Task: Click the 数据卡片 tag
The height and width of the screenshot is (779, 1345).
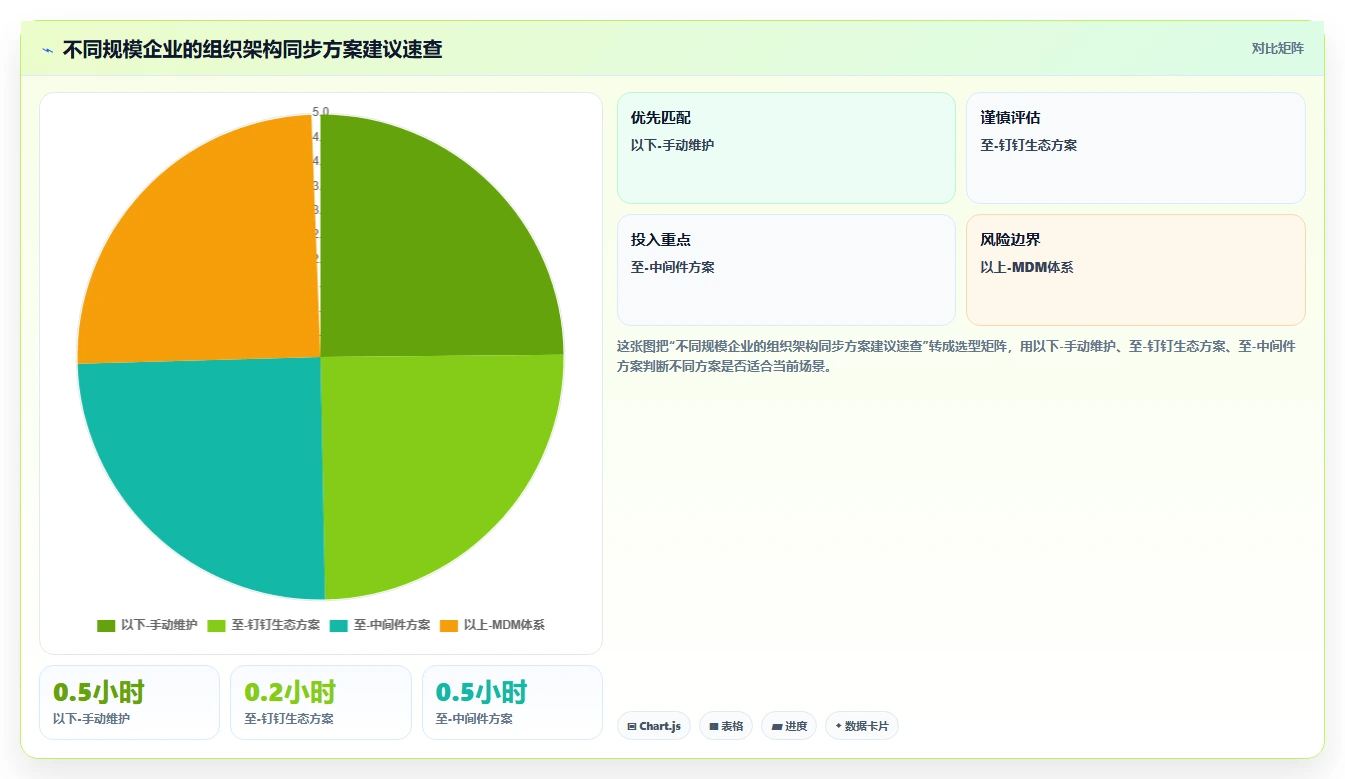Action: [862, 726]
